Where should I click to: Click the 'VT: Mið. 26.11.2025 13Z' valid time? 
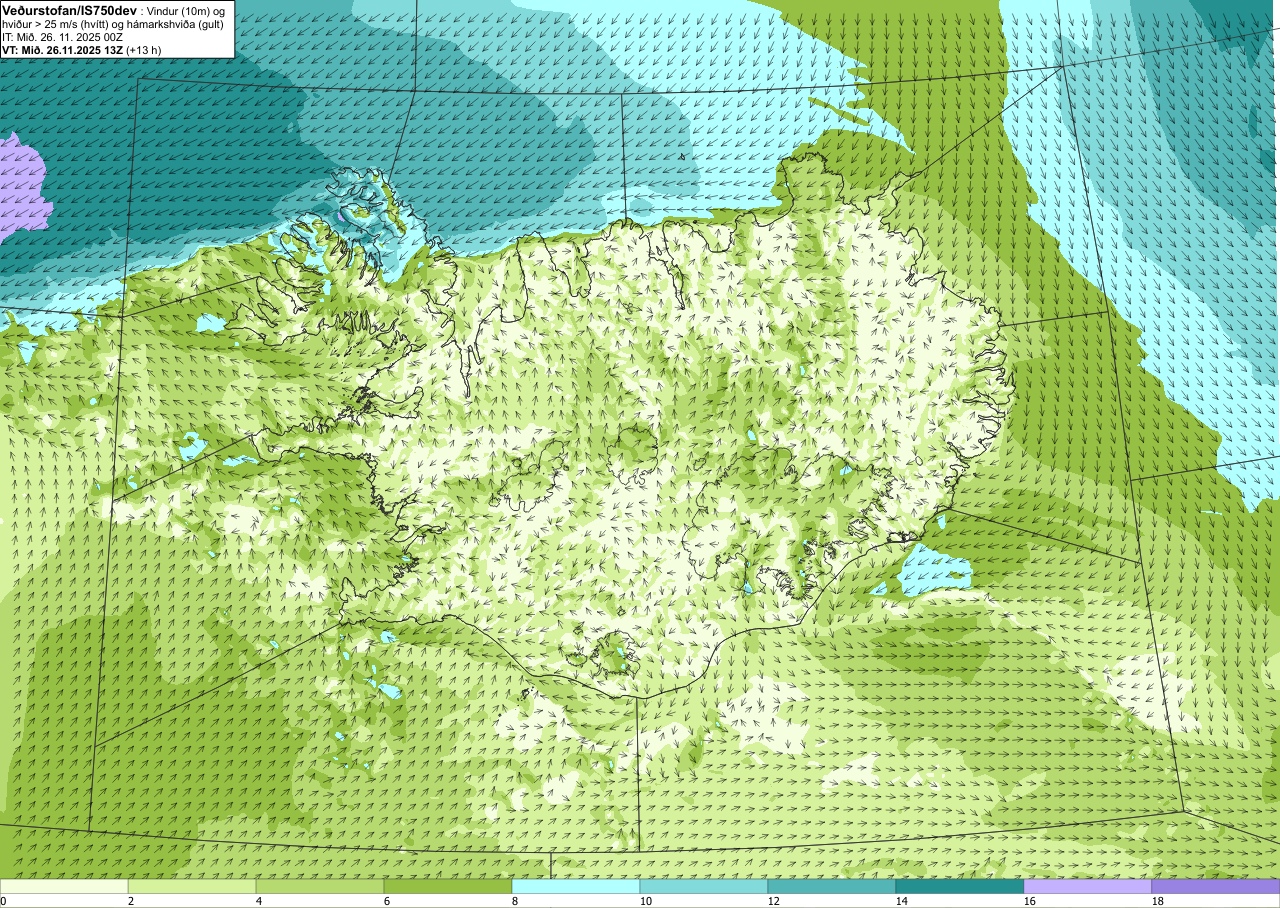(x=62, y=49)
